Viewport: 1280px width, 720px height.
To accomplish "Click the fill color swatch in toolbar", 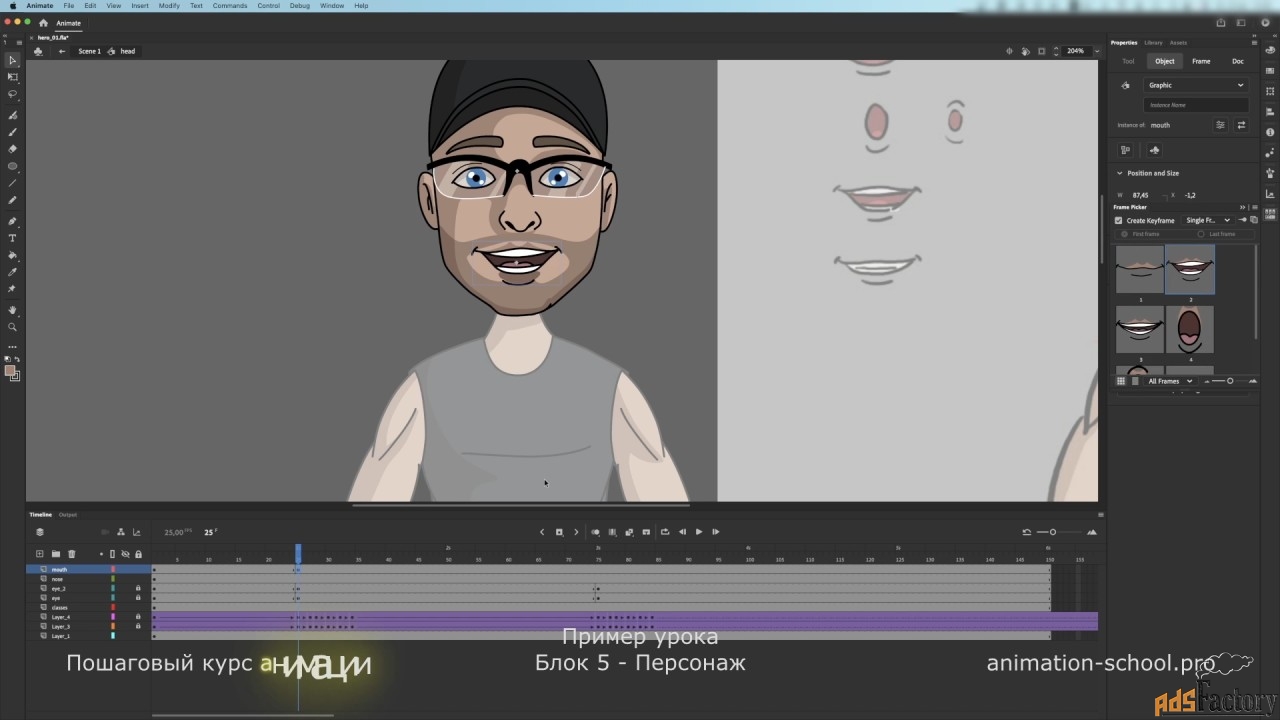I will 10,371.
